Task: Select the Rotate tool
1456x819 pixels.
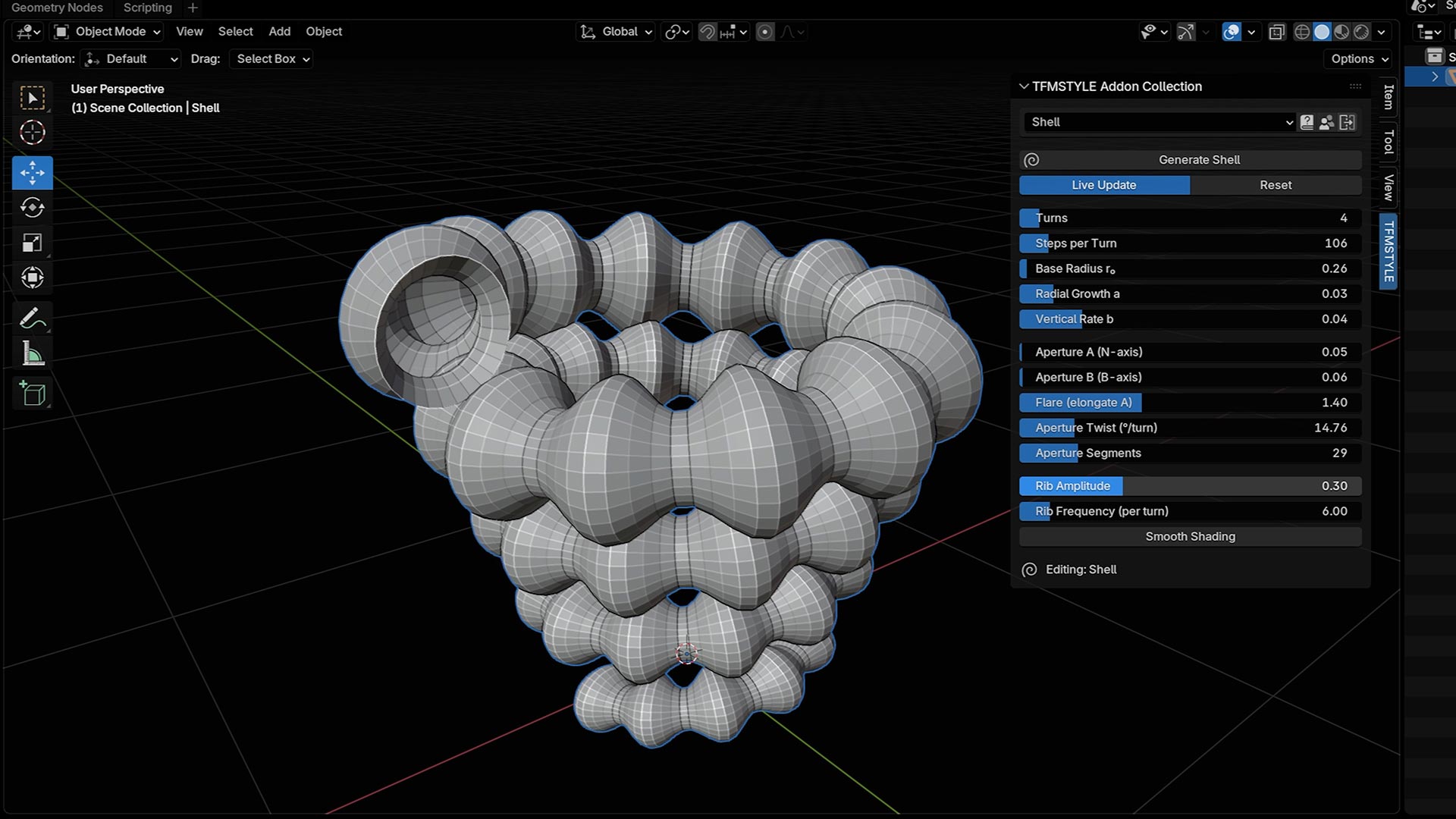Action: [32, 208]
